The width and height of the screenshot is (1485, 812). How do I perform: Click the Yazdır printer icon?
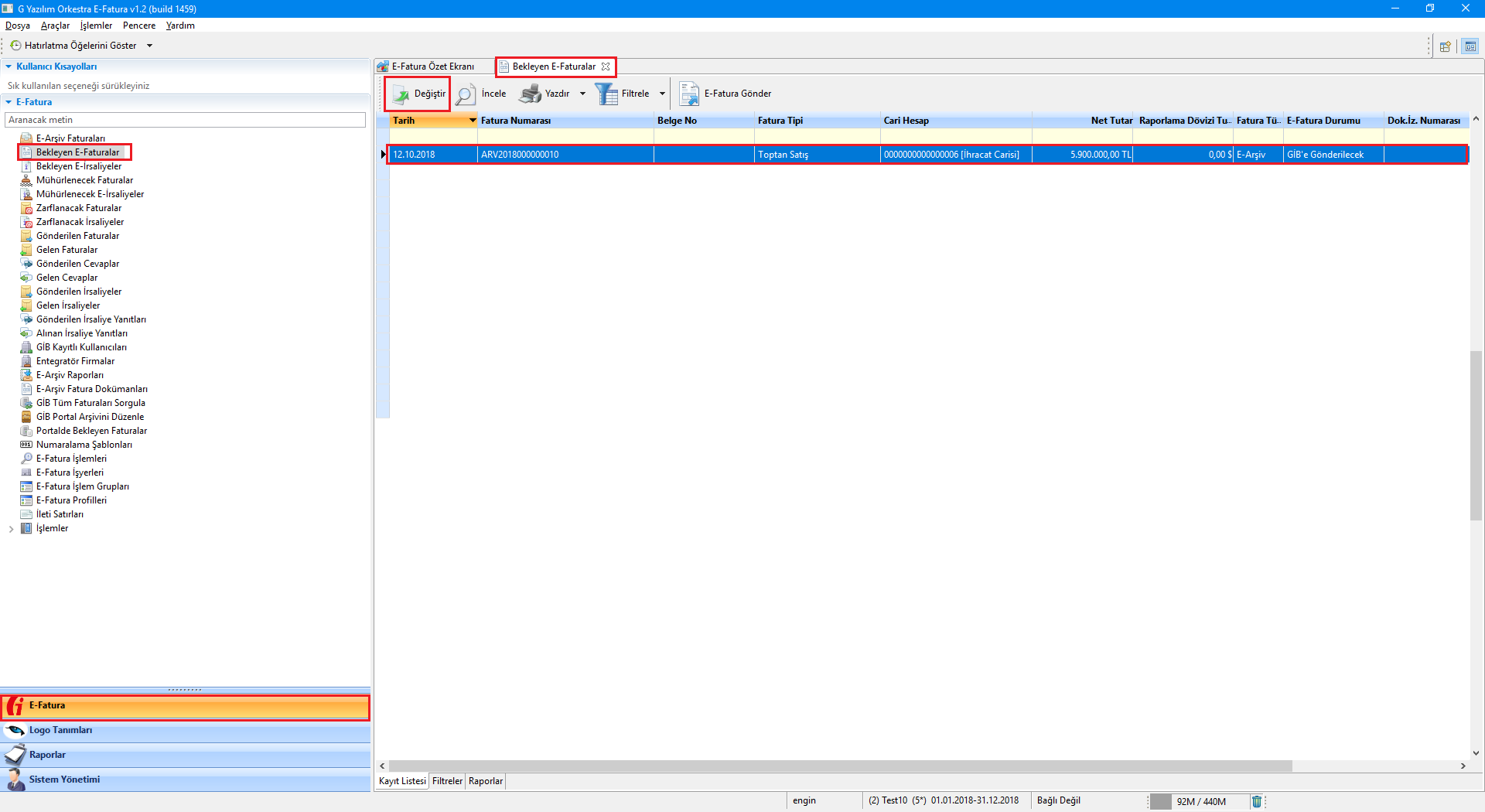tap(530, 94)
